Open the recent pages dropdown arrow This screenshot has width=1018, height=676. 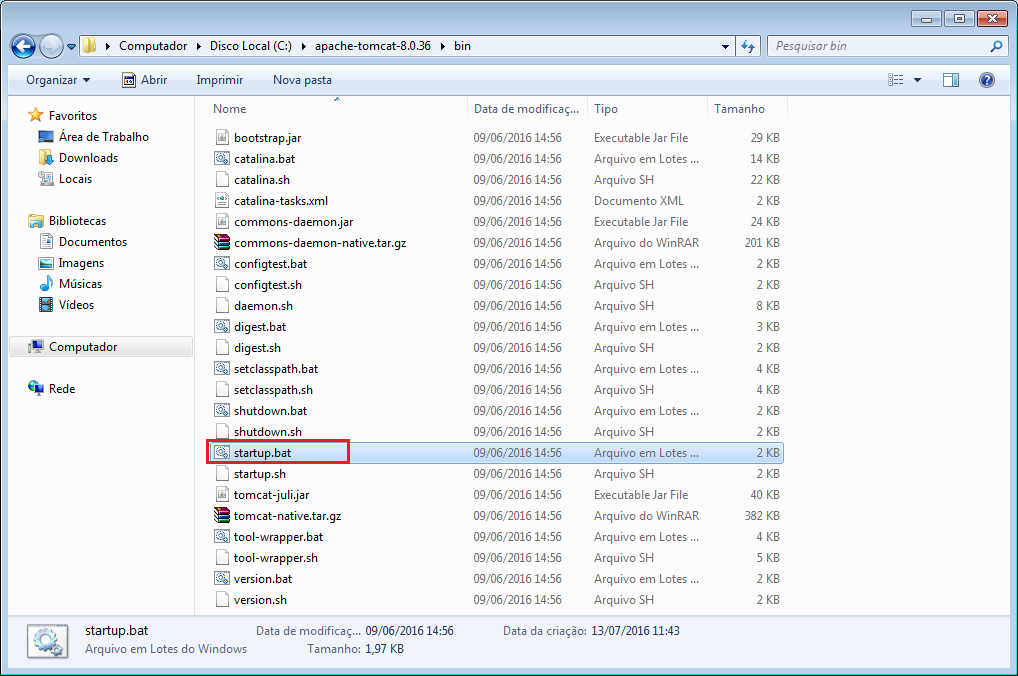[71, 47]
